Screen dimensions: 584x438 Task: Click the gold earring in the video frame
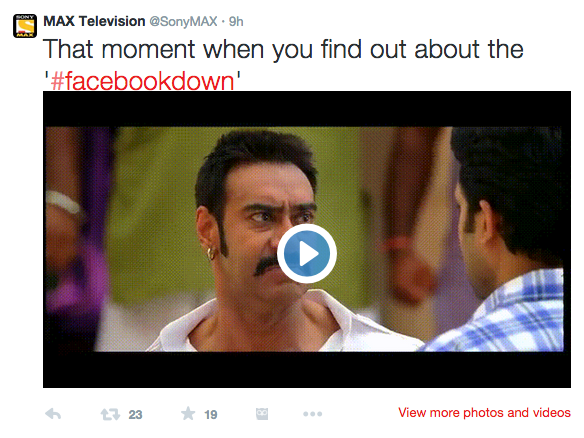pyautogui.click(x=211, y=254)
